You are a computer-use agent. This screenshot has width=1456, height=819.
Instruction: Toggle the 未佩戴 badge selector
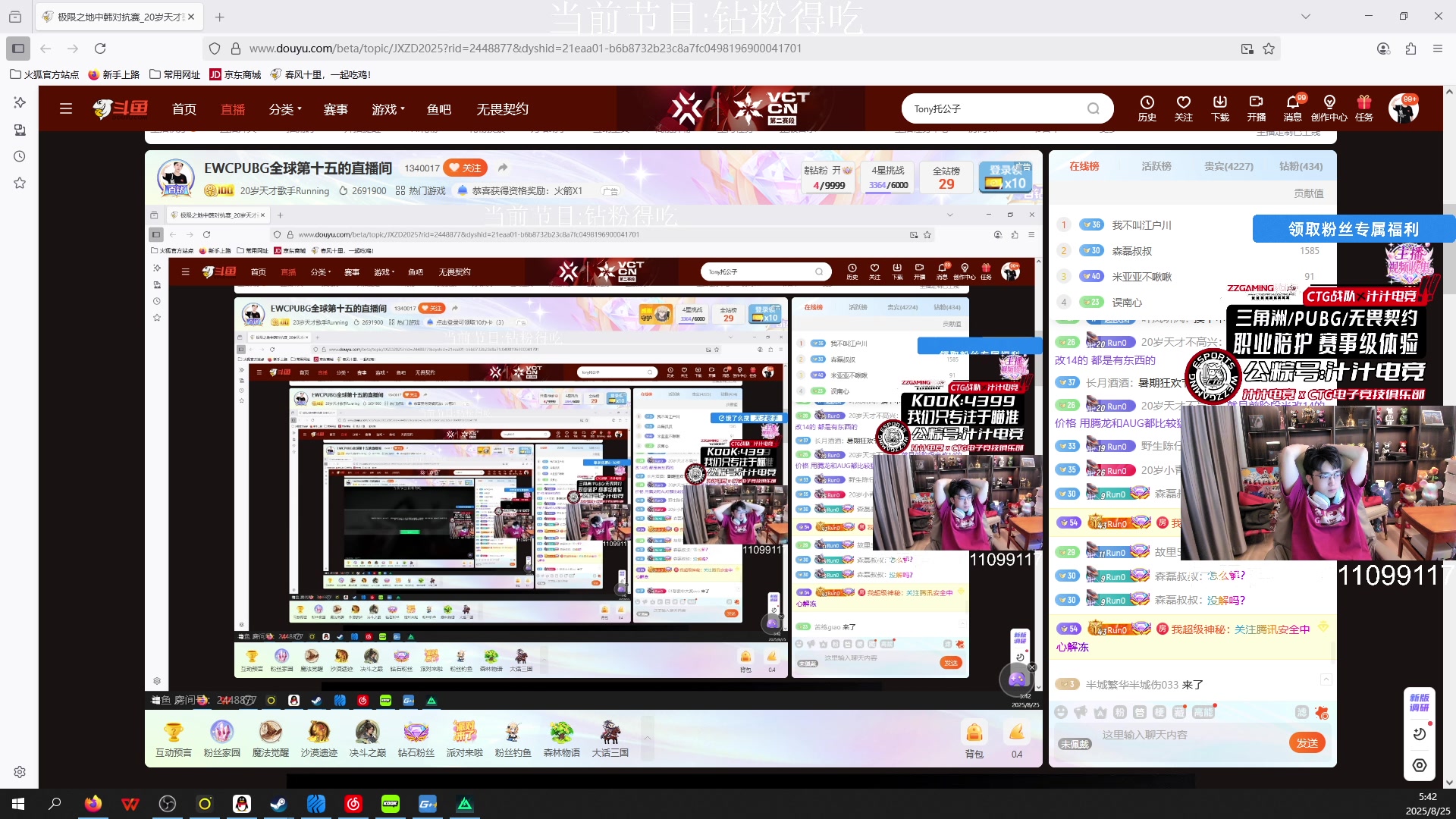coord(1075,744)
